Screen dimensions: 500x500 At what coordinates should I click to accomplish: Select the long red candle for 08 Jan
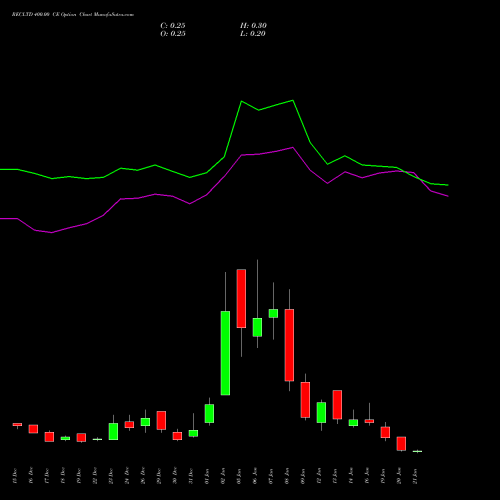click(x=289, y=345)
